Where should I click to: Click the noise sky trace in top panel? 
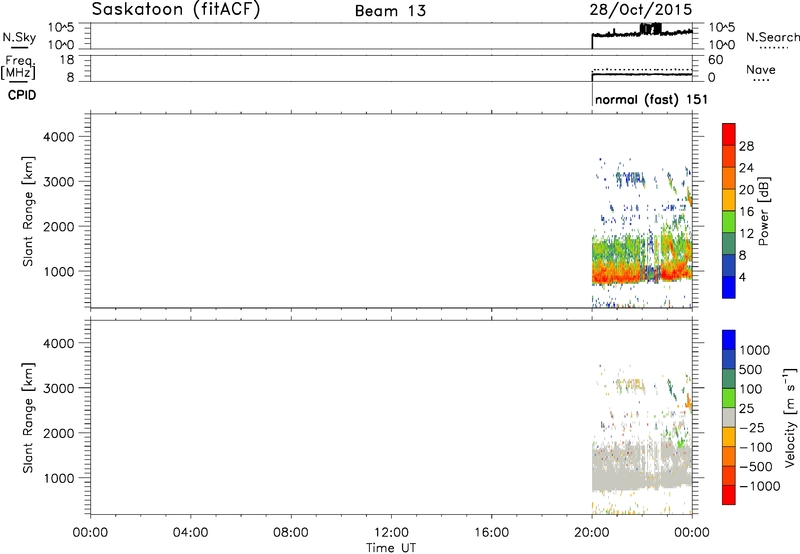click(642, 33)
